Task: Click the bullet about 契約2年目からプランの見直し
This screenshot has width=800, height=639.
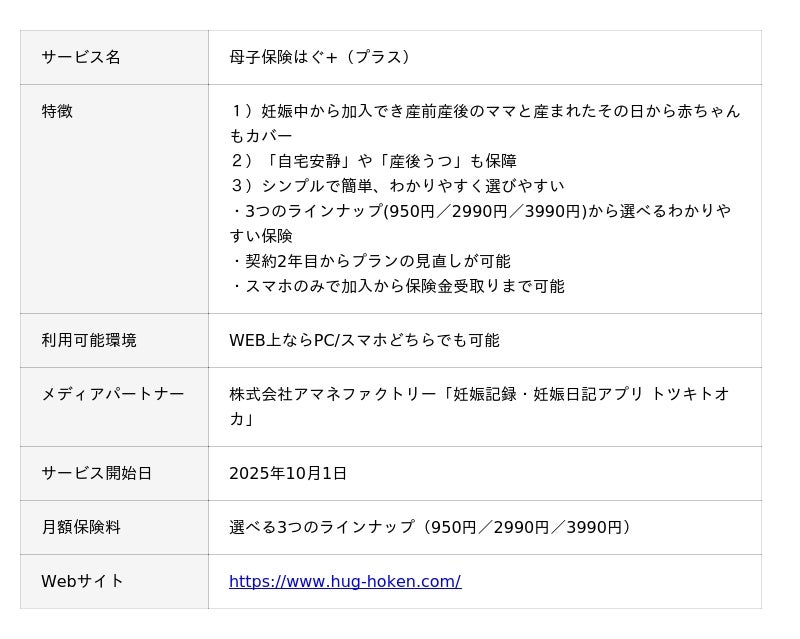Action: (370, 261)
